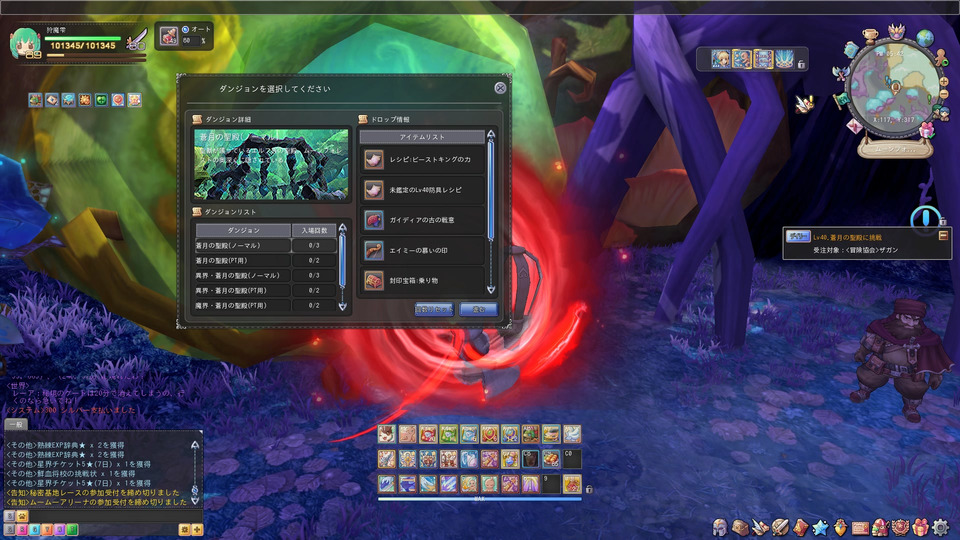Click the blue book icon by minimap
Screen dimensions: 960x540
tap(851, 50)
